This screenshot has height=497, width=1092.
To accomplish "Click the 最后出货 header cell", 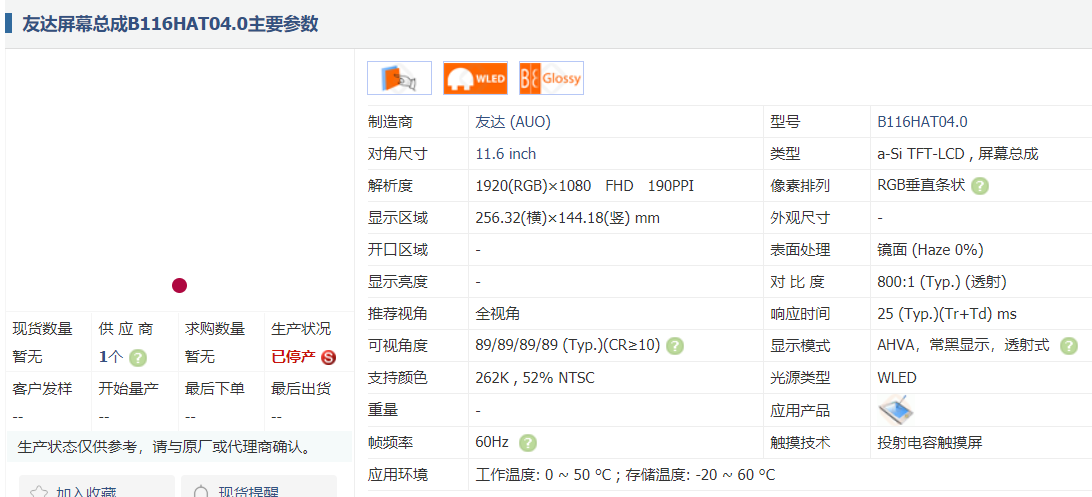I will [x=301, y=388].
